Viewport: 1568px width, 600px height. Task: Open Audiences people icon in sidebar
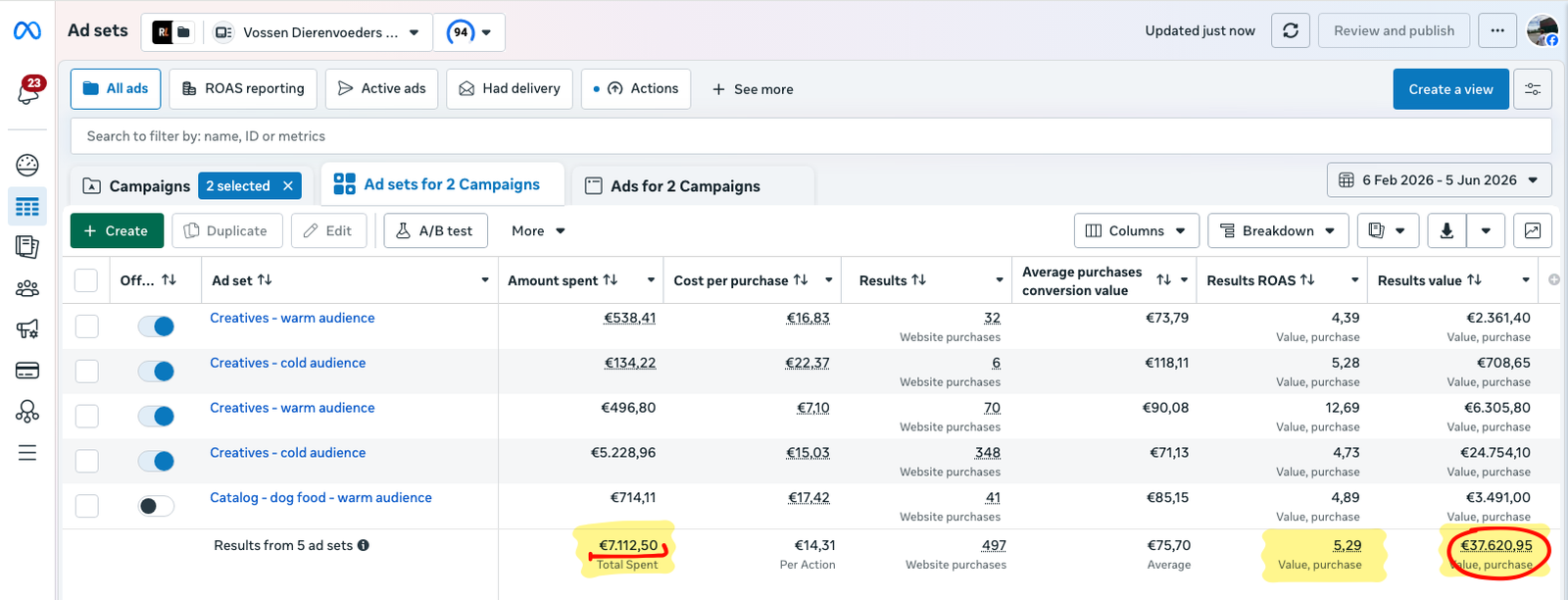[27, 288]
